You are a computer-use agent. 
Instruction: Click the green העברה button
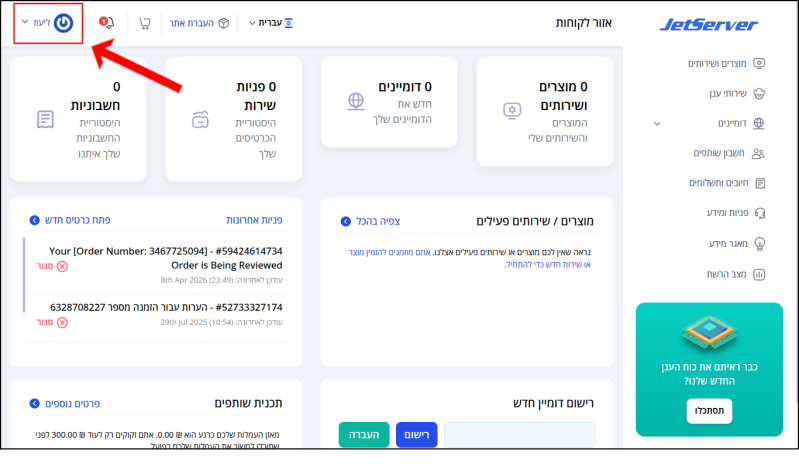(x=364, y=434)
